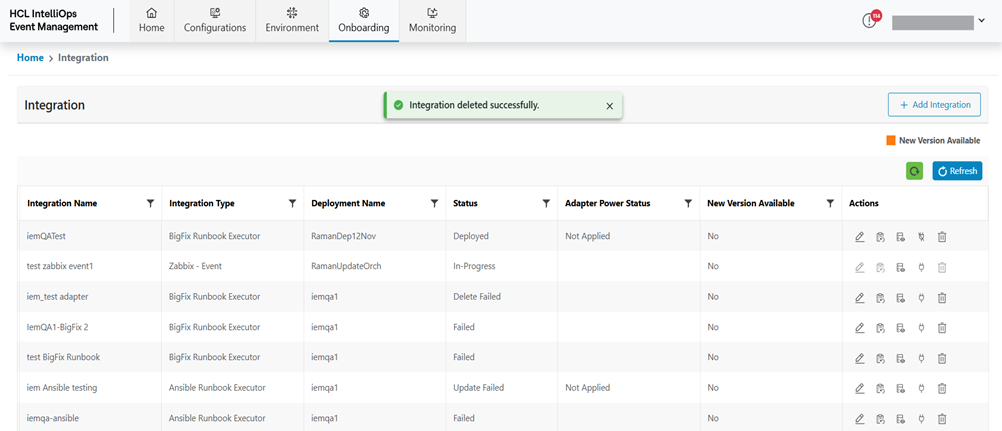Viewport: 1002px width, 431px height.
Task: Open the Configurations tab
Action: 215,21
